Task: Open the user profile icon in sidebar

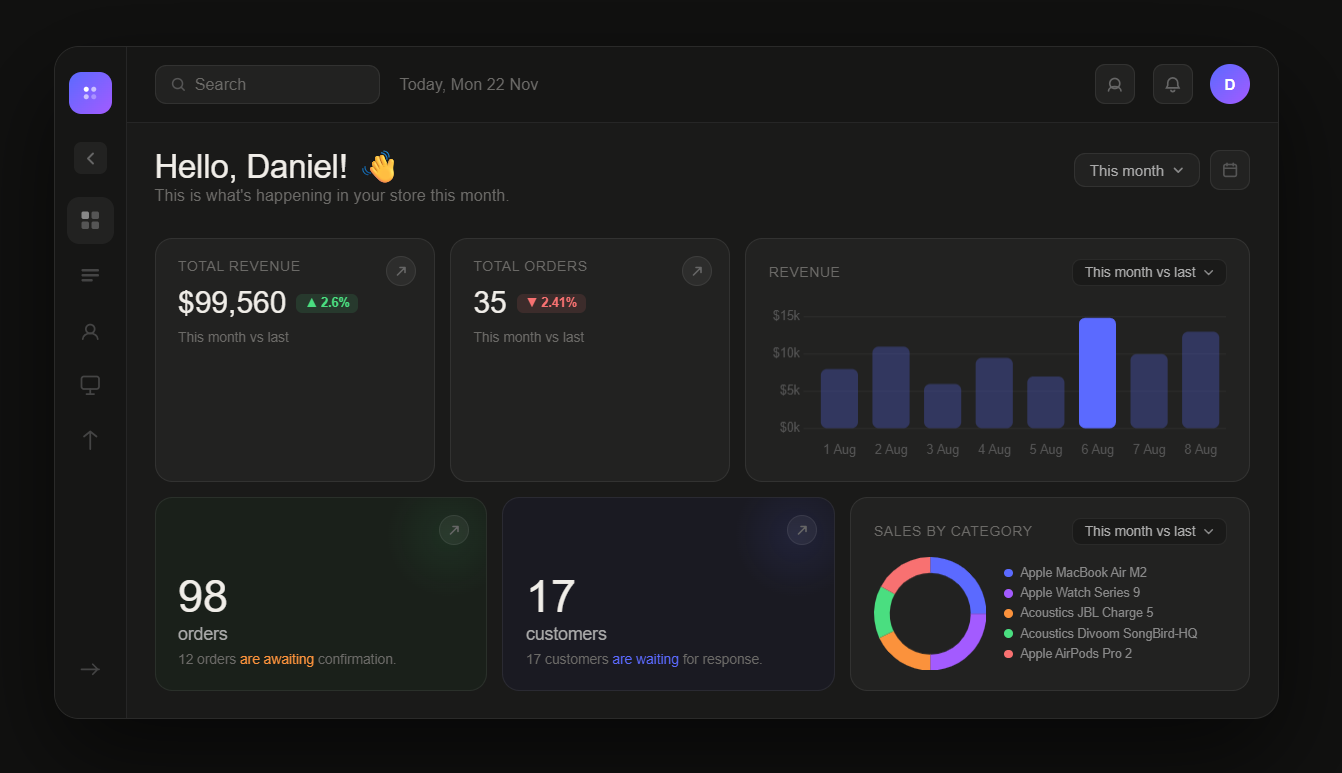Action: click(90, 331)
